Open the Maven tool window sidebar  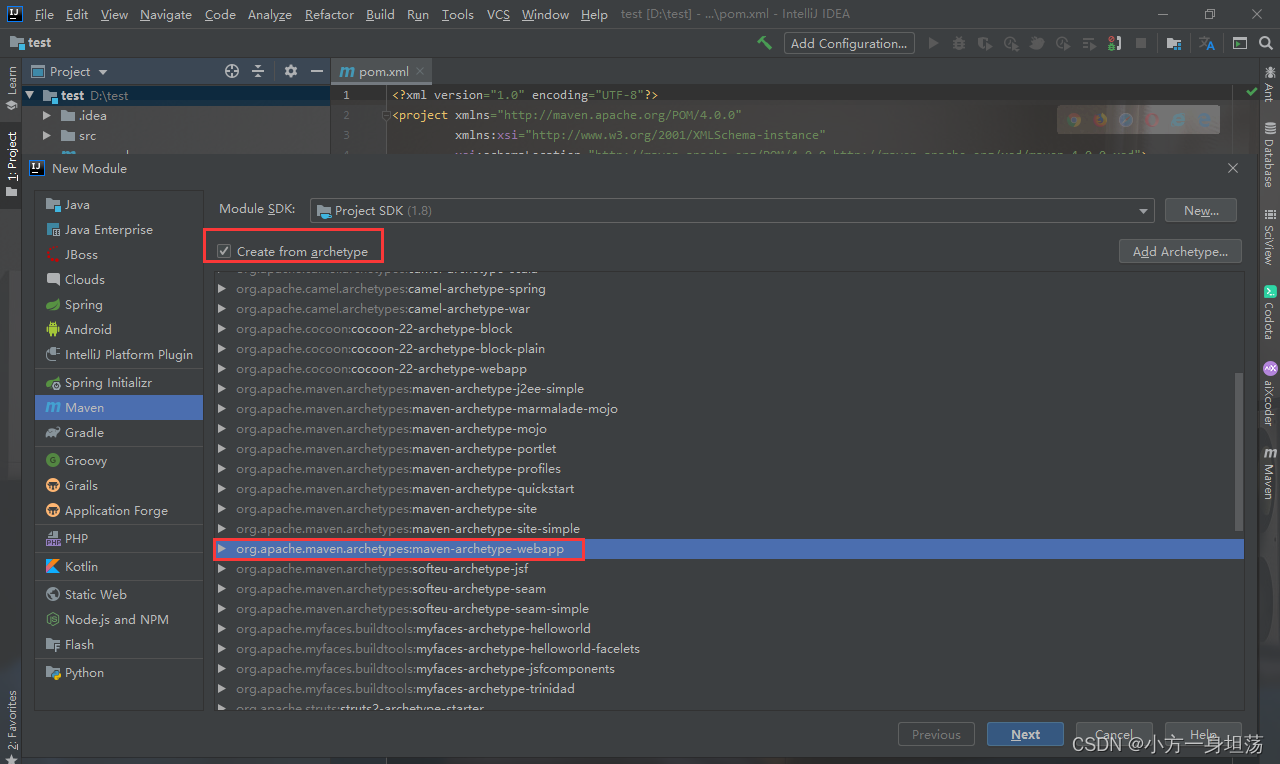(1269, 474)
